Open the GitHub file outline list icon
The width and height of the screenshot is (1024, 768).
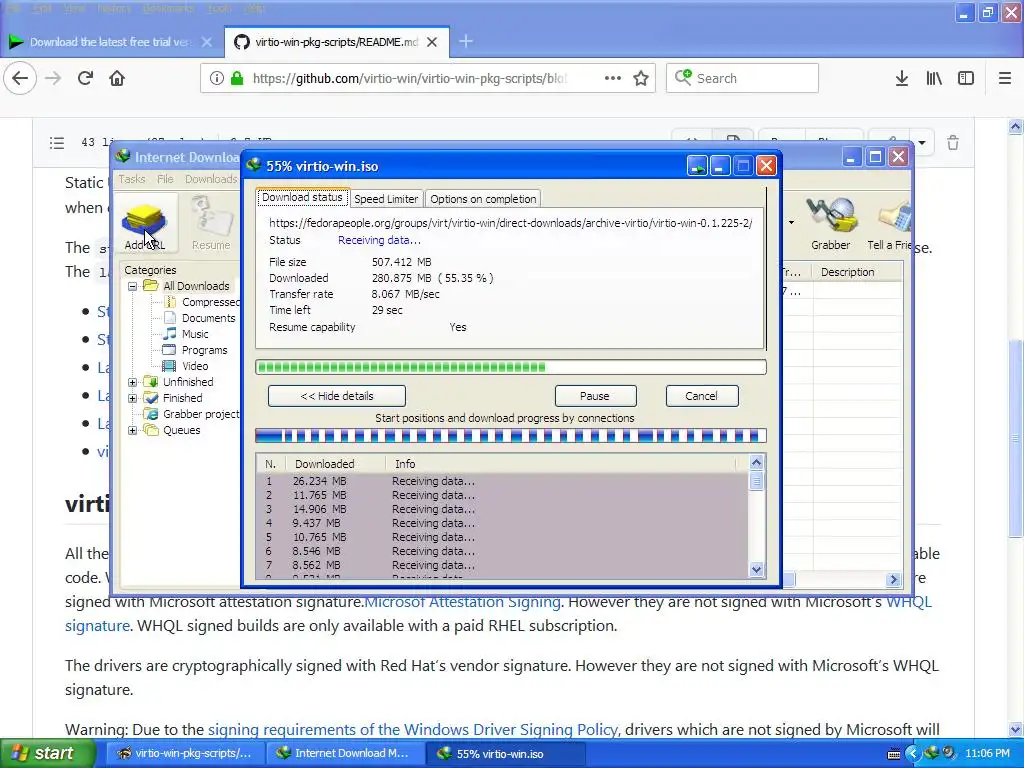[57, 142]
